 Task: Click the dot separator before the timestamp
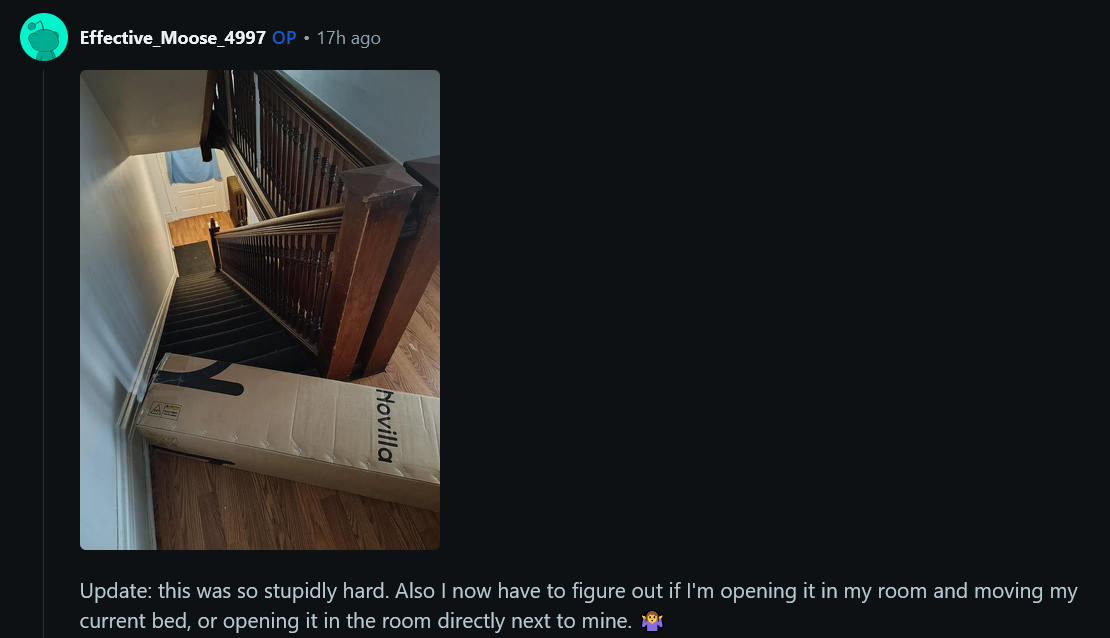pos(307,38)
